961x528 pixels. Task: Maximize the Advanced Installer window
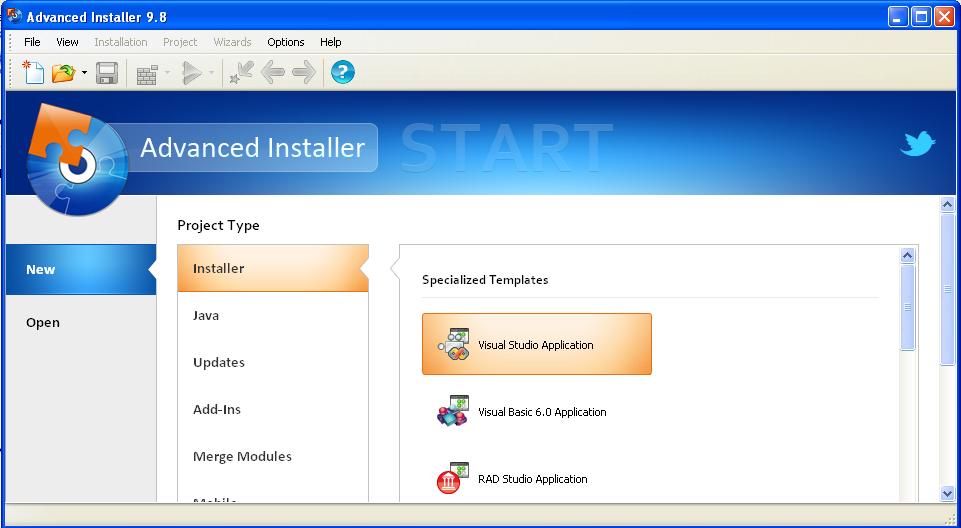click(921, 17)
